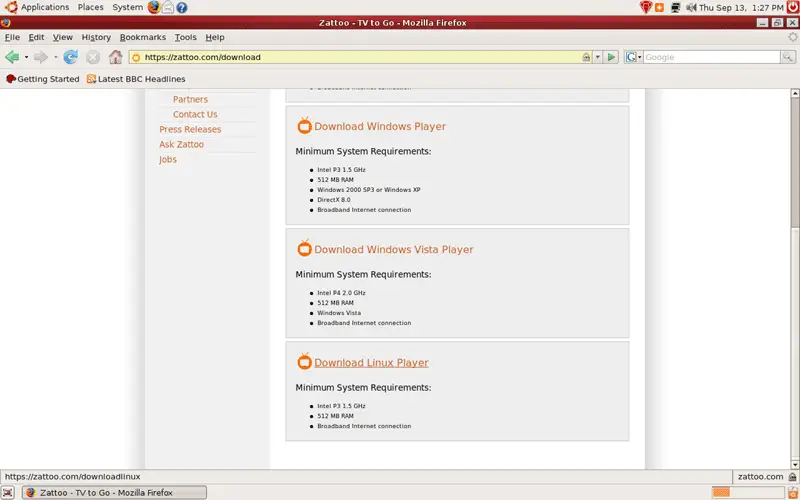Open the Getting Started bookmark
The width and height of the screenshot is (800, 500).
[43, 79]
